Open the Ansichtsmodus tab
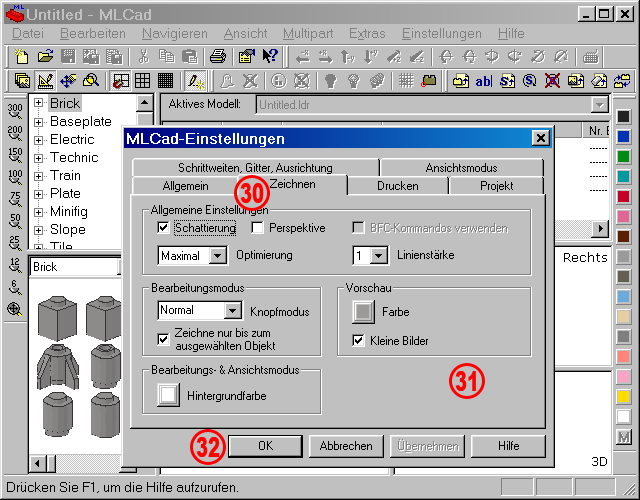 462,168
